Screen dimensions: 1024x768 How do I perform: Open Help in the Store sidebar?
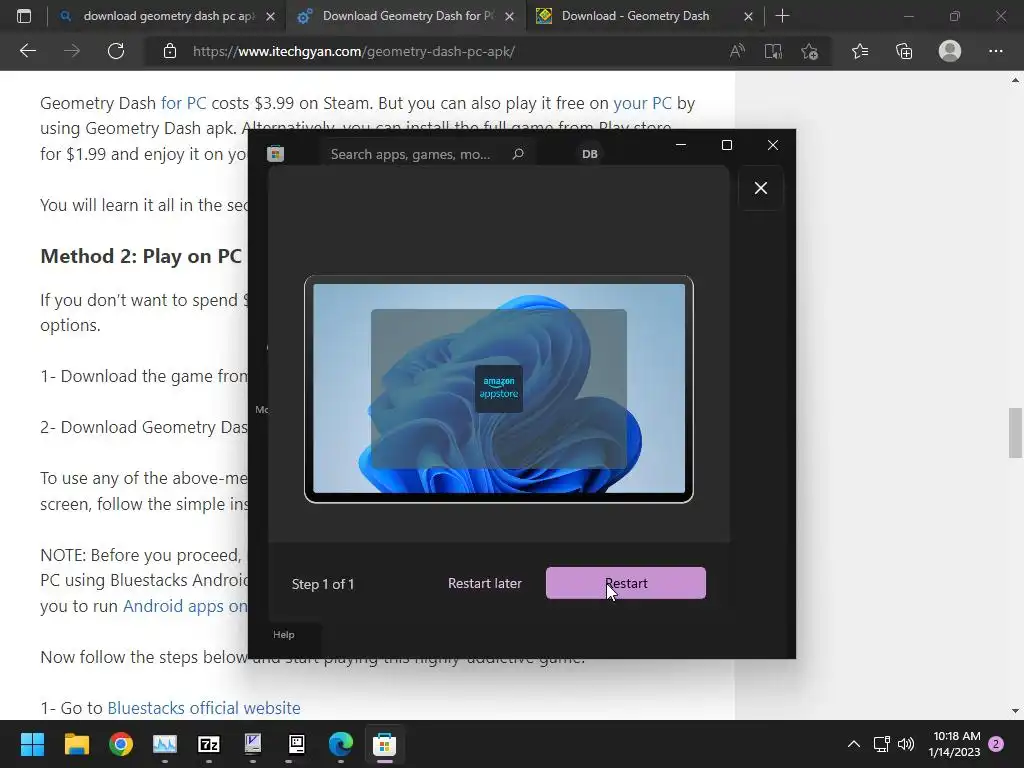(283, 634)
